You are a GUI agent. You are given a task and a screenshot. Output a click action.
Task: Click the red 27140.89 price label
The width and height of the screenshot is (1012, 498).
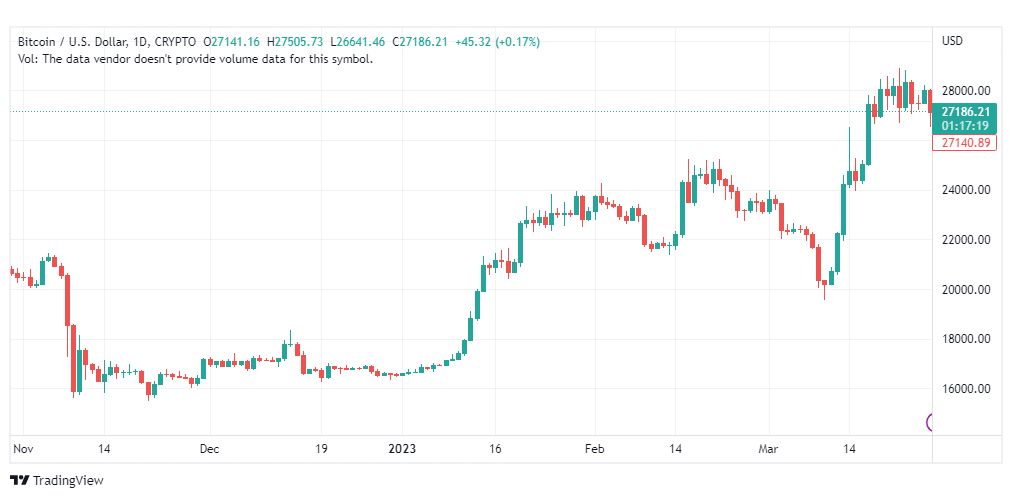point(965,143)
